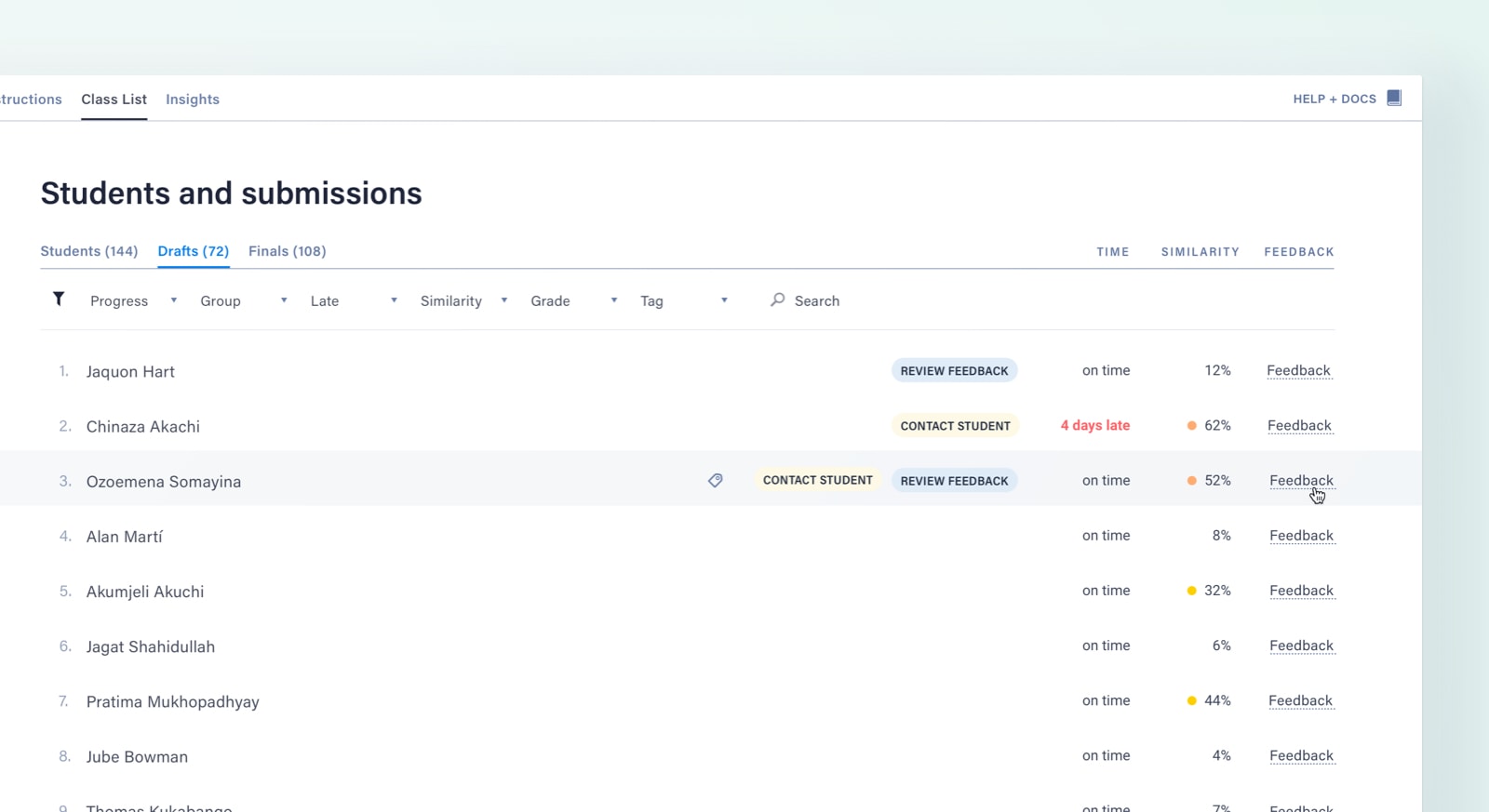
Task: Switch to the Insights tab
Action: (193, 100)
